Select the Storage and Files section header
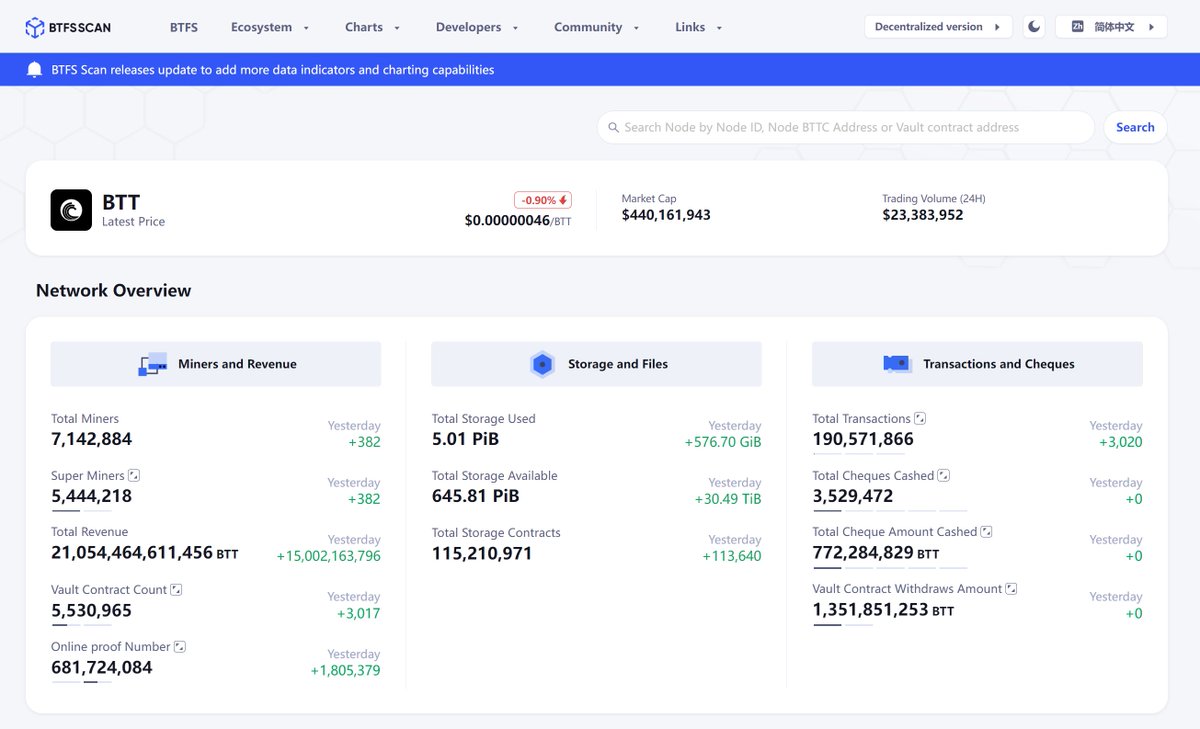The height and width of the screenshot is (729, 1200). point(596,364)
